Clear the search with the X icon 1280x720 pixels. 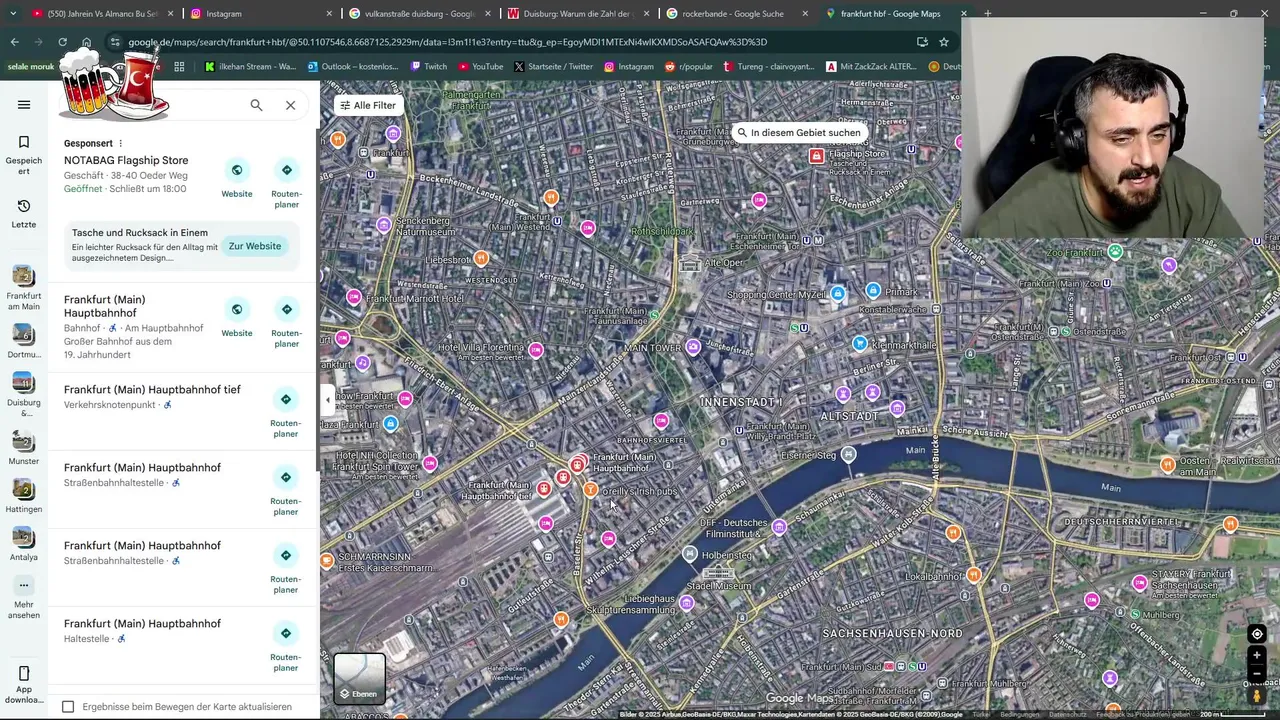[290, 105]
